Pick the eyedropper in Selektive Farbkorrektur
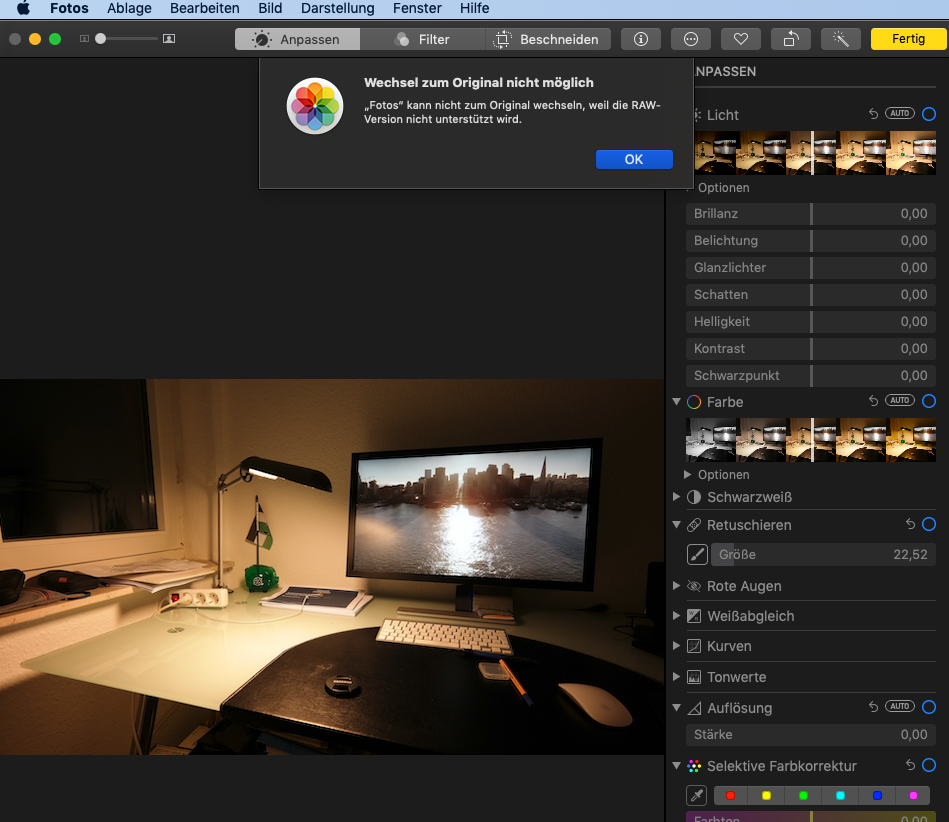 point(697,796)
